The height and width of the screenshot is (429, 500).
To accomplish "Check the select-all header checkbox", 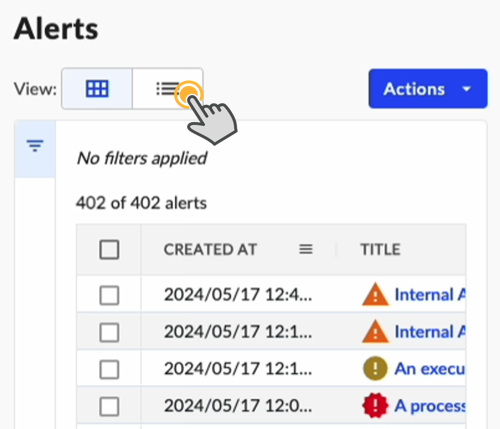I will [x=109, y=249].
